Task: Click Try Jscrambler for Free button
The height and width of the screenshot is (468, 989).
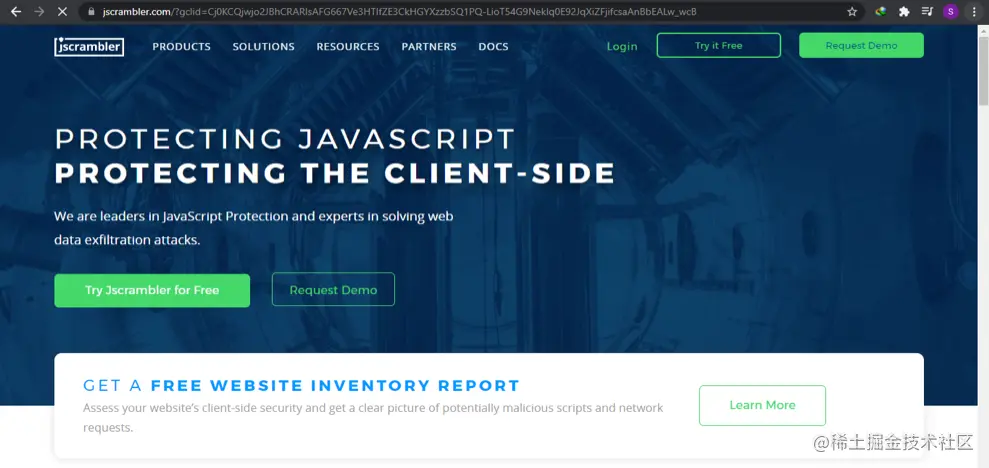Action: click(x=152, y=291)
